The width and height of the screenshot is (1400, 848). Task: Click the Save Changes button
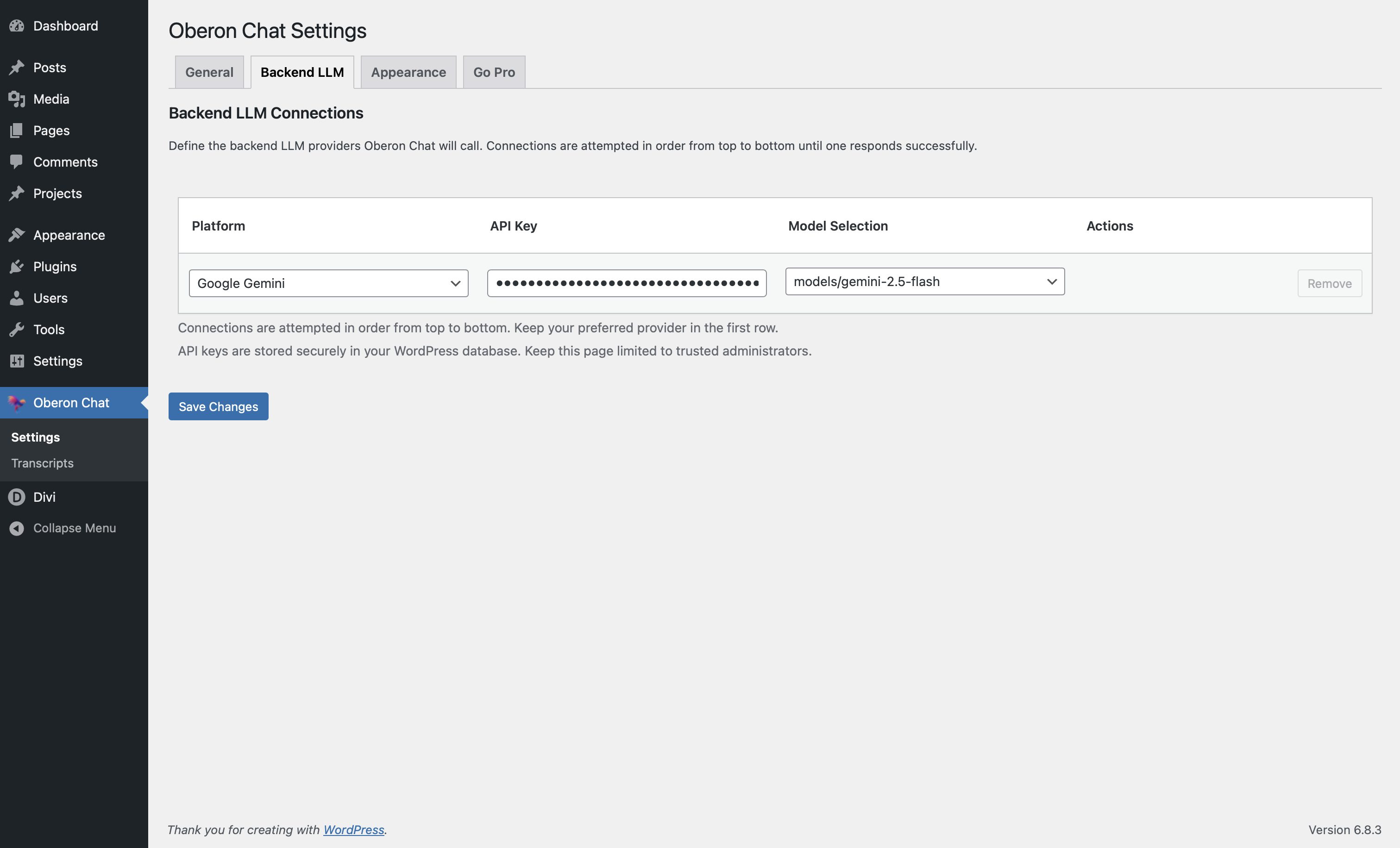coord(218,406)
